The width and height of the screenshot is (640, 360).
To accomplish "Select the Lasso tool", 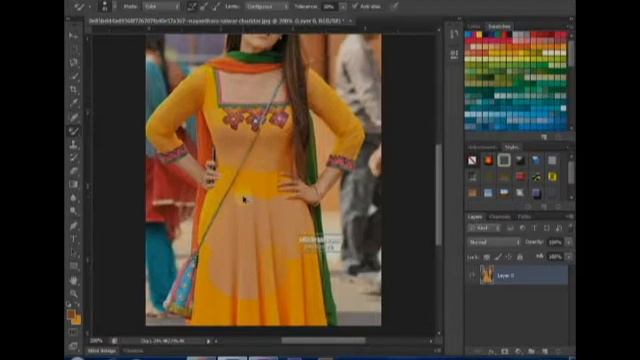I will [x=73, y=63].
